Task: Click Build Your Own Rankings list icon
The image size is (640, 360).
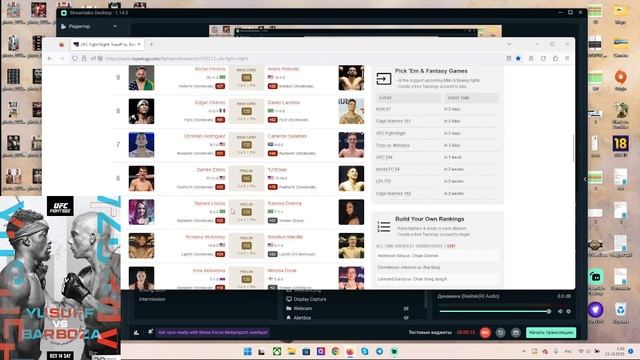Action: (x=384, y=227)
